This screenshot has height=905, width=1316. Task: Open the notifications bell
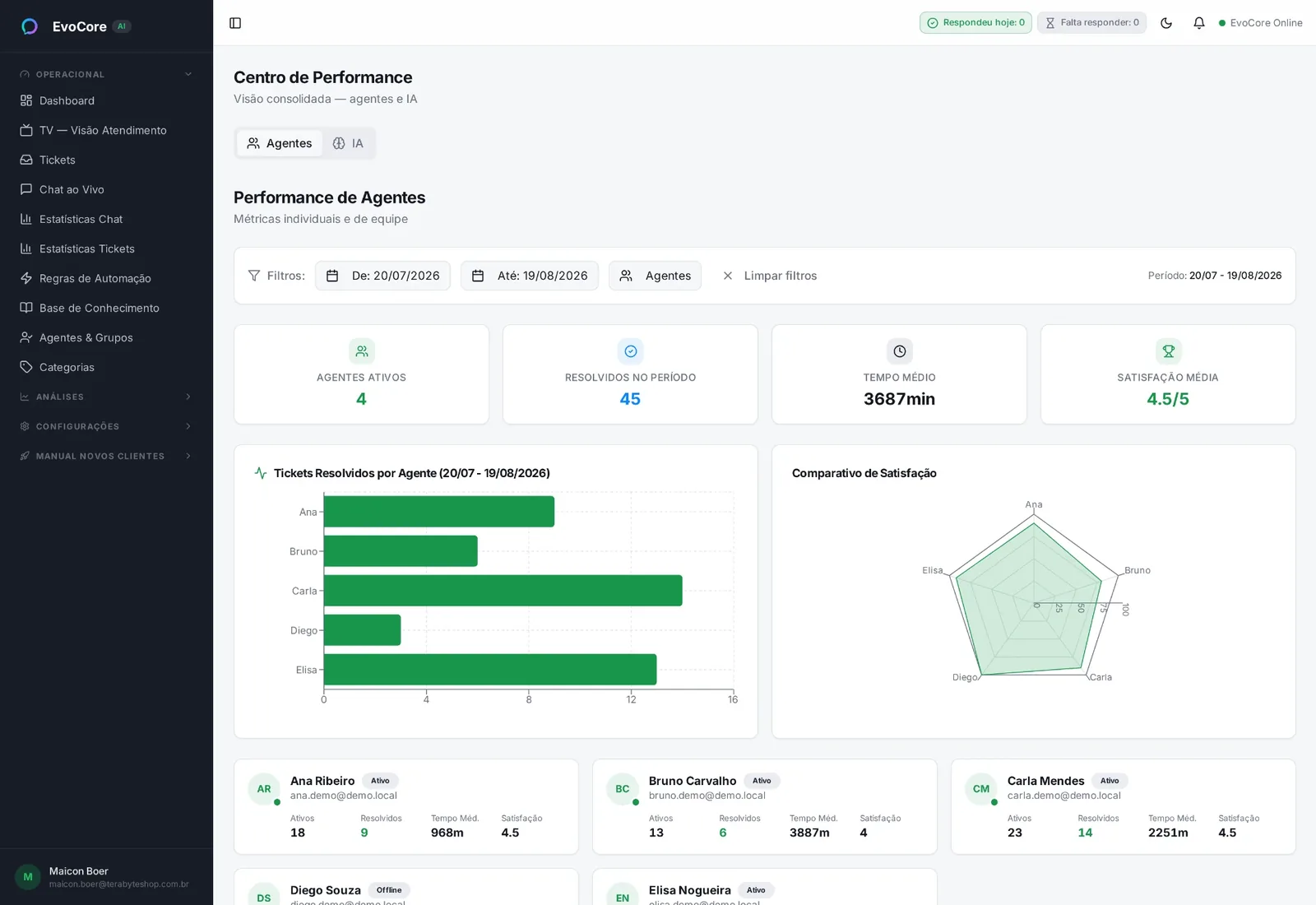pos(1199,23)
